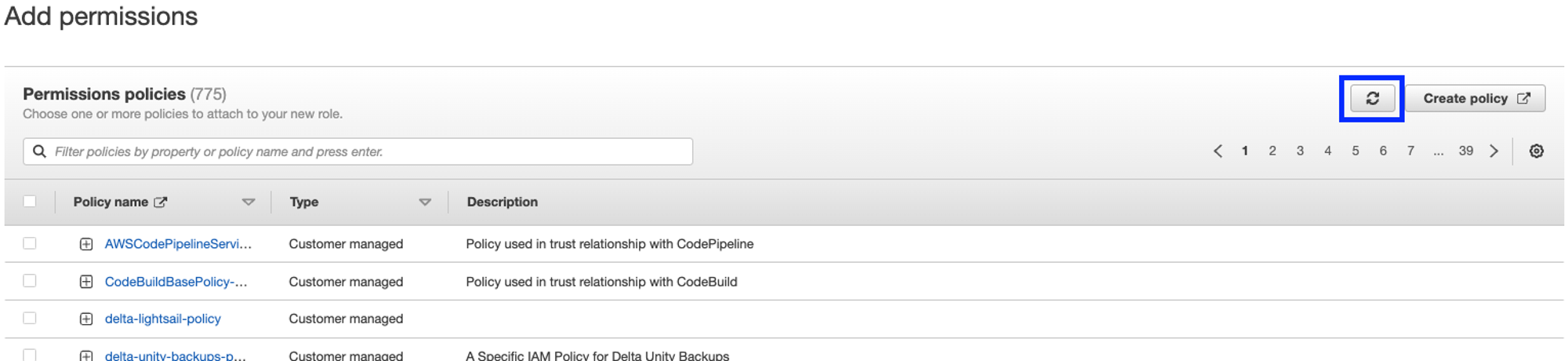The width and height of the screenshot is (1568, 361).
Task: Click the search magnifier icon
Action: pyautogui.click(x=39, y=151)
